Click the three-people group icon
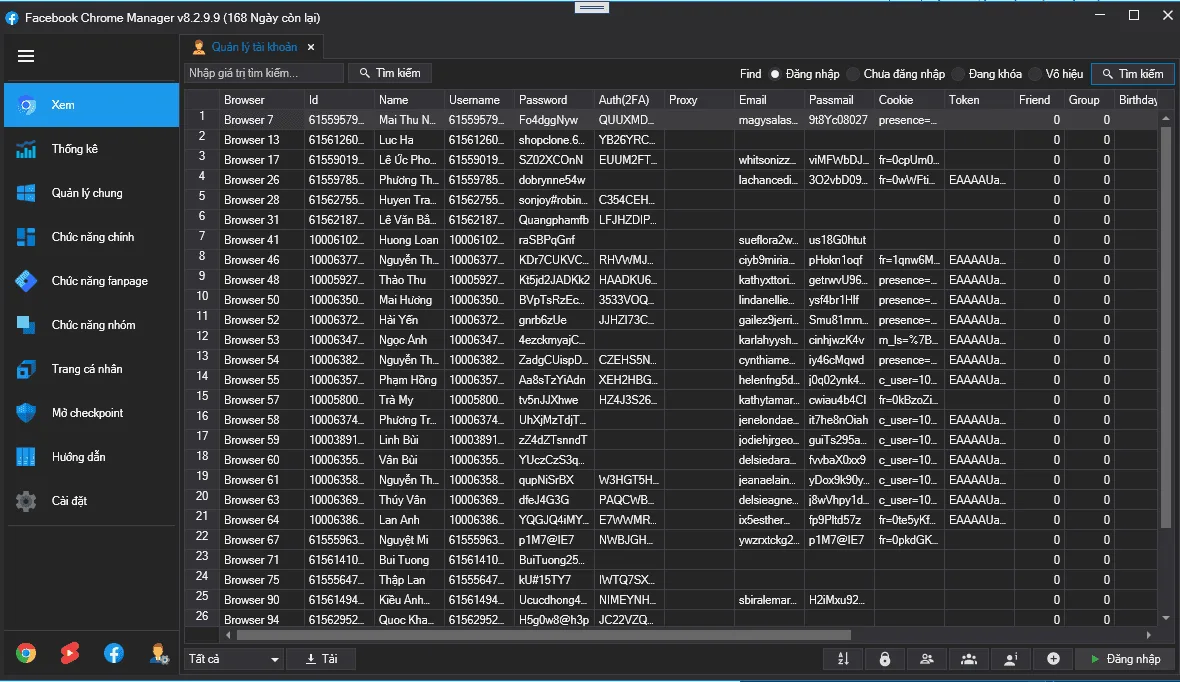 pos(969,659)
